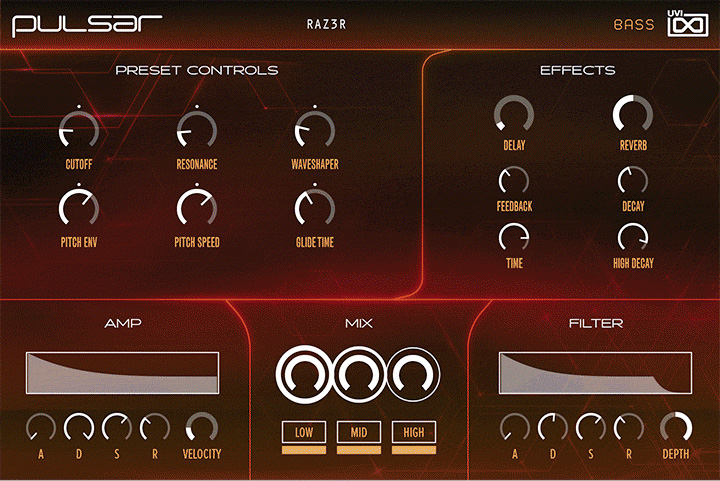Click the Pulsar logo
The image size is (720, 481).
(87, 25)
